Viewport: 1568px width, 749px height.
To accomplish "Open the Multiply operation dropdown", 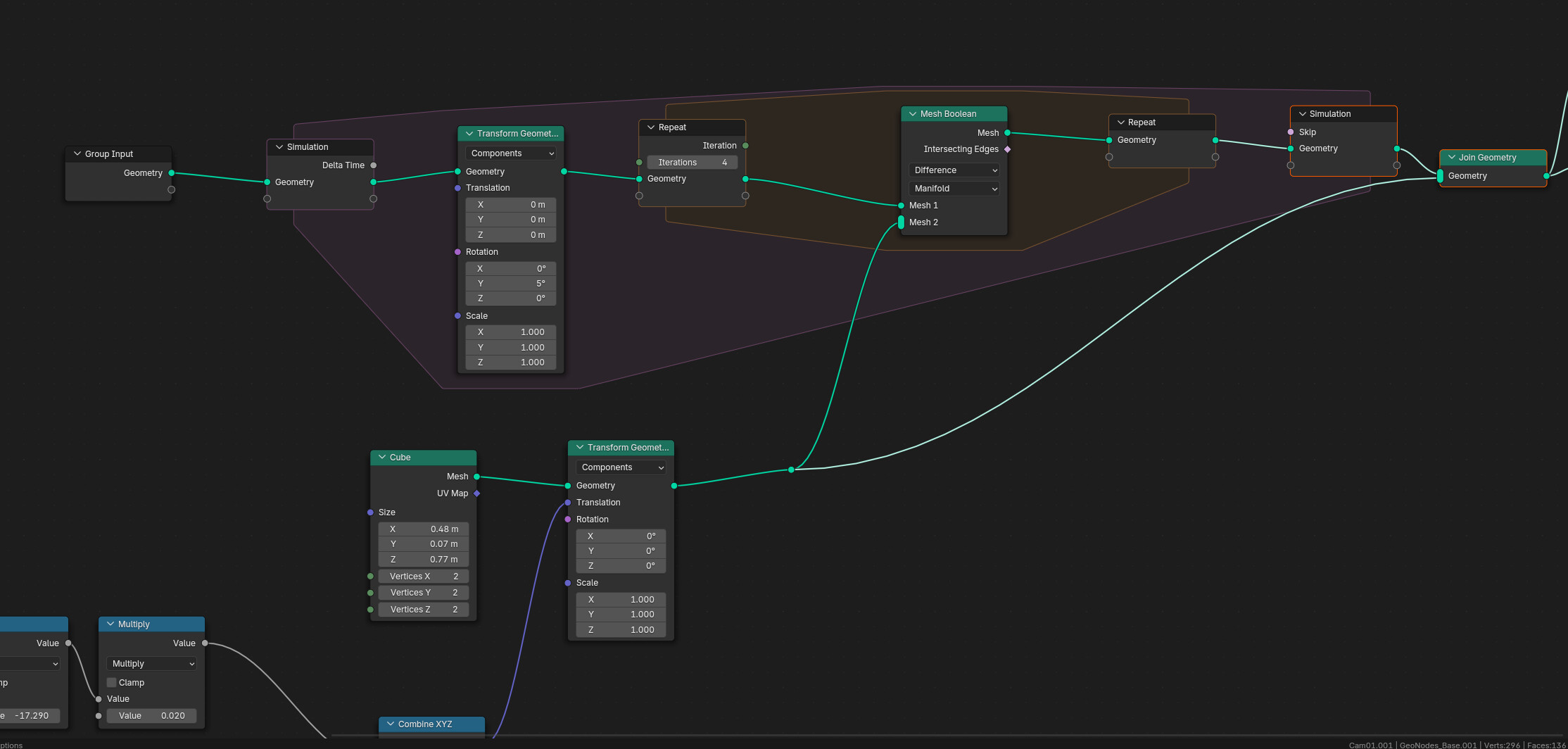I will pos(152,664).
